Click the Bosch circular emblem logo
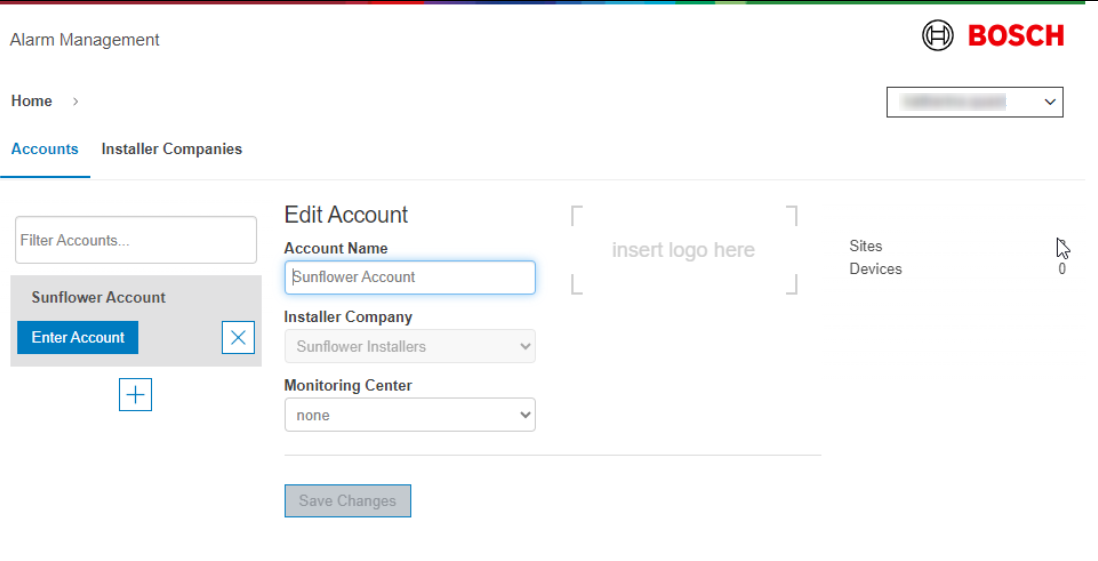 937,36
